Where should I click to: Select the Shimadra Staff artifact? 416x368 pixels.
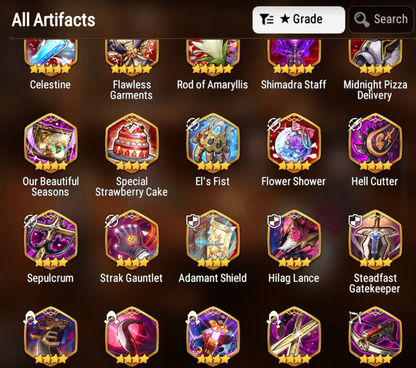click(294, 57)
